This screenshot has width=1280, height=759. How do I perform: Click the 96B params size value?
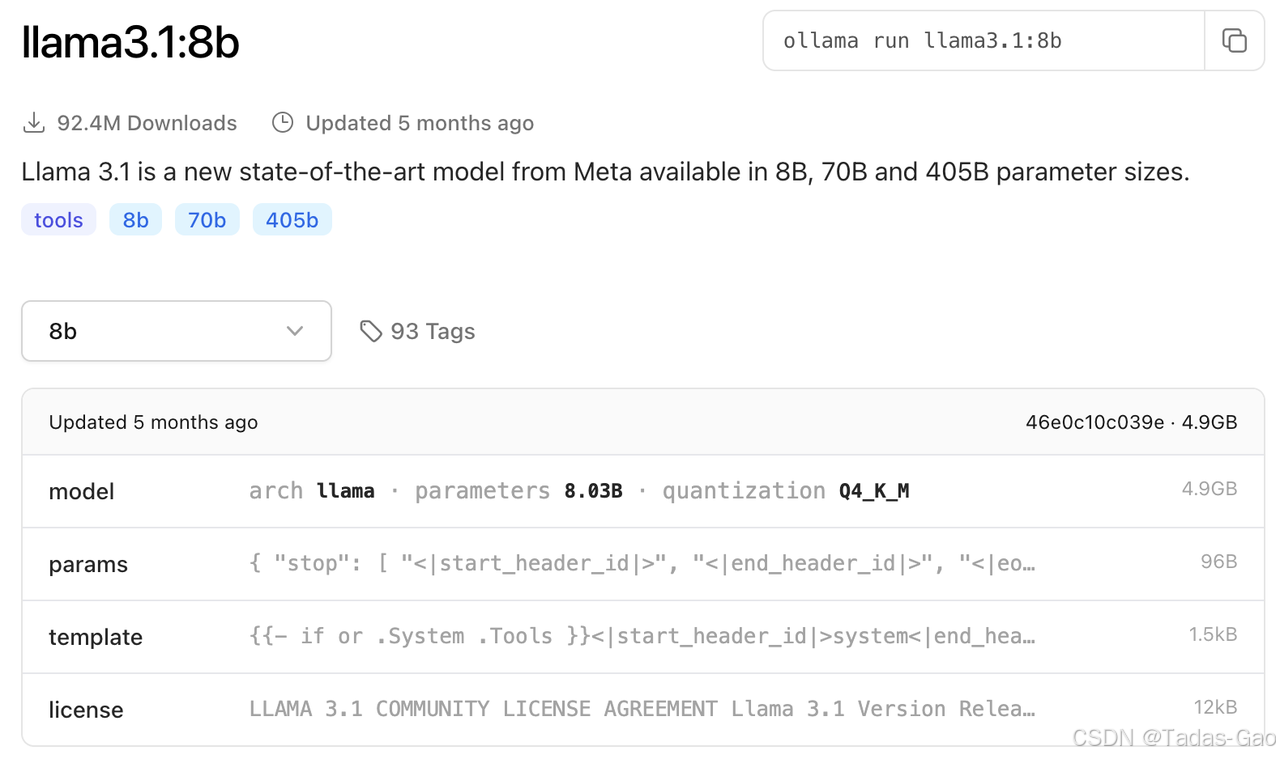point(1219,562)
